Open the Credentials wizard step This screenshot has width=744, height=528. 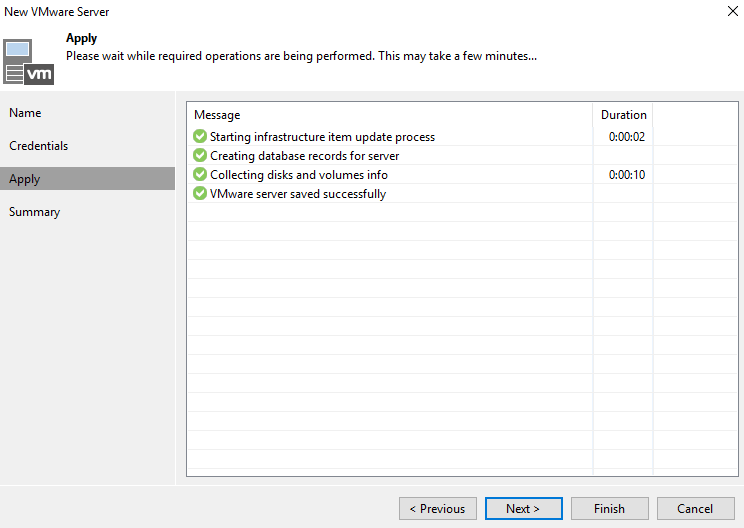pyautogui.click(x=87, y=146)
